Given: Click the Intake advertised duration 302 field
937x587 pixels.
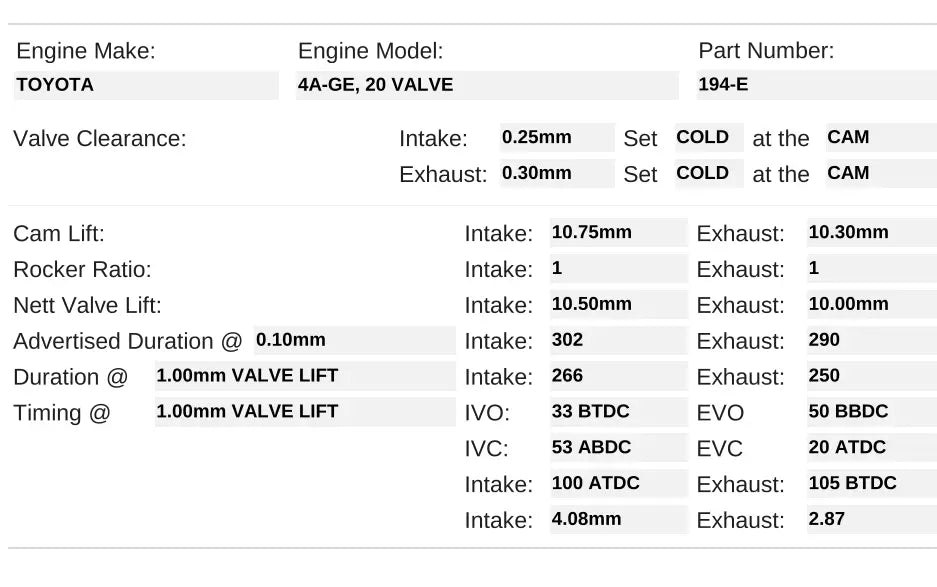Looking at the screenshot, I should (x=618, y=340).
